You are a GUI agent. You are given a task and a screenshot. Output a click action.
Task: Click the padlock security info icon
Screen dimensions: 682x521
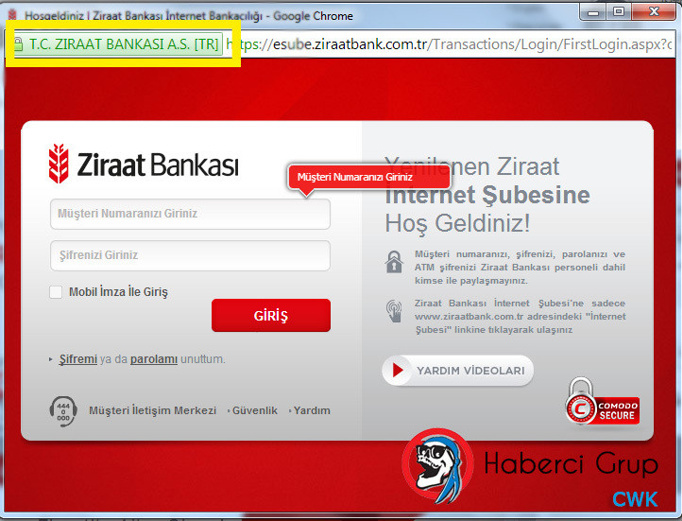tap(395, 262)
